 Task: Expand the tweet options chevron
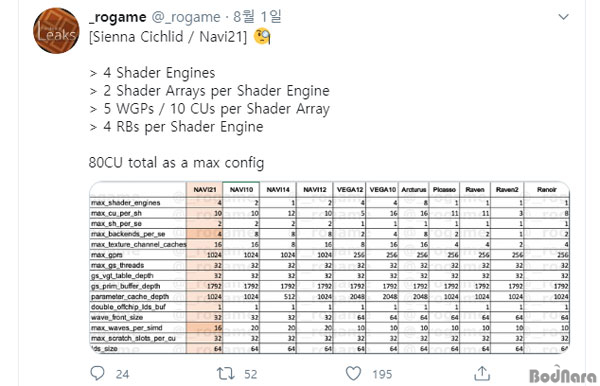tap(563, 17)
